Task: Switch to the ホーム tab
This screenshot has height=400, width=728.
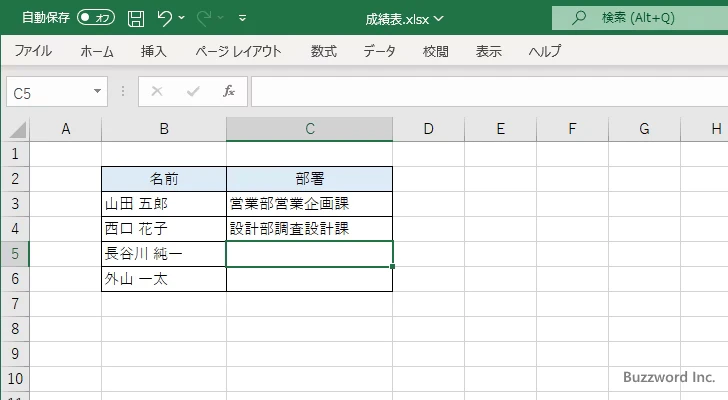Action: 97,51
